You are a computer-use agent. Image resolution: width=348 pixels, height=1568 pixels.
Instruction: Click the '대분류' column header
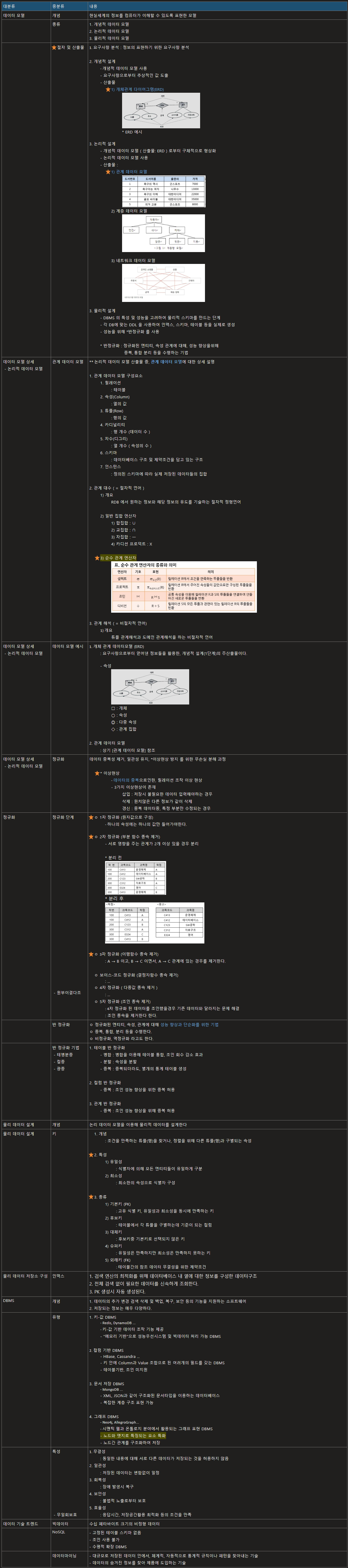click(x=26, y=6)
